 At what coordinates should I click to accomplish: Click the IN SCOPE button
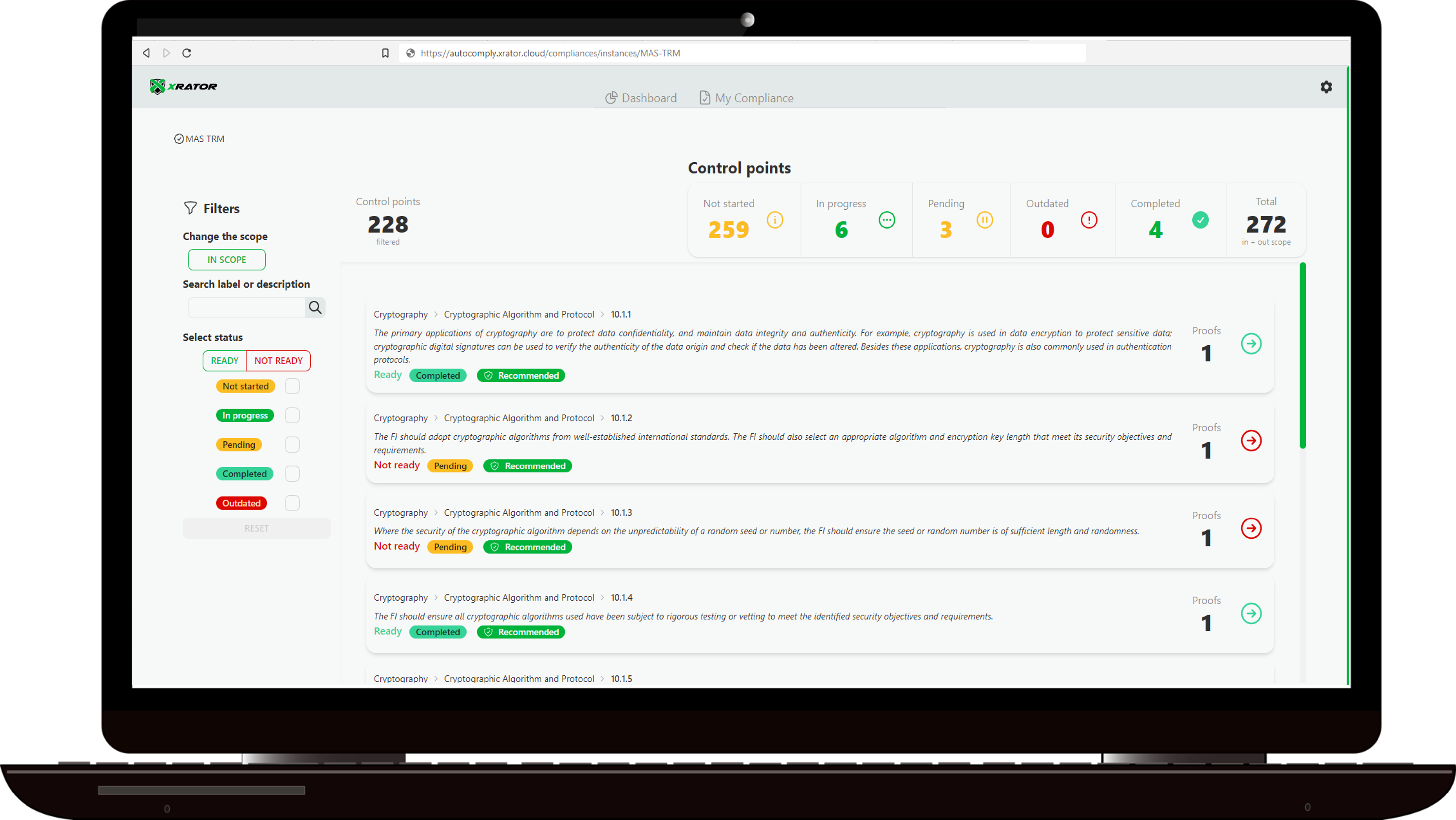click(226, 259)
